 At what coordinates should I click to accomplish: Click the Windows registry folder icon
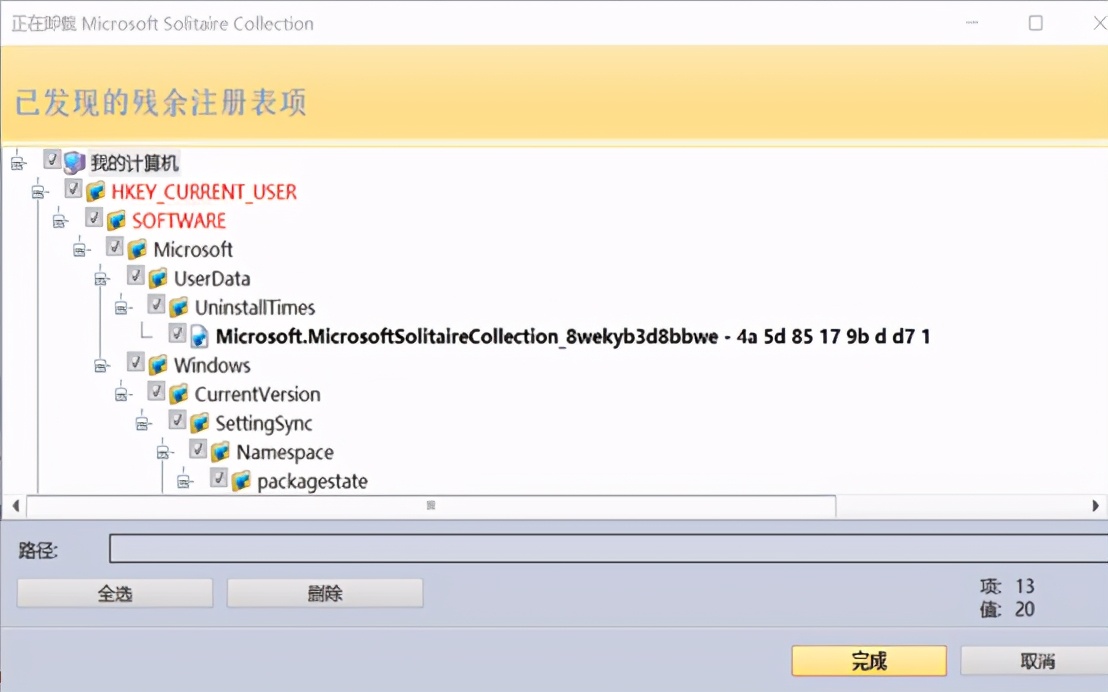[x=158, y=365]
